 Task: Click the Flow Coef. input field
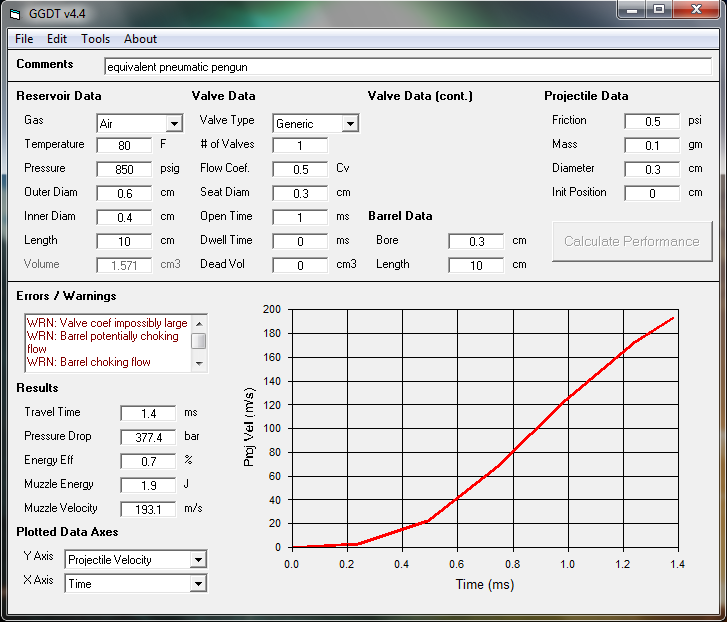point(300,169)
